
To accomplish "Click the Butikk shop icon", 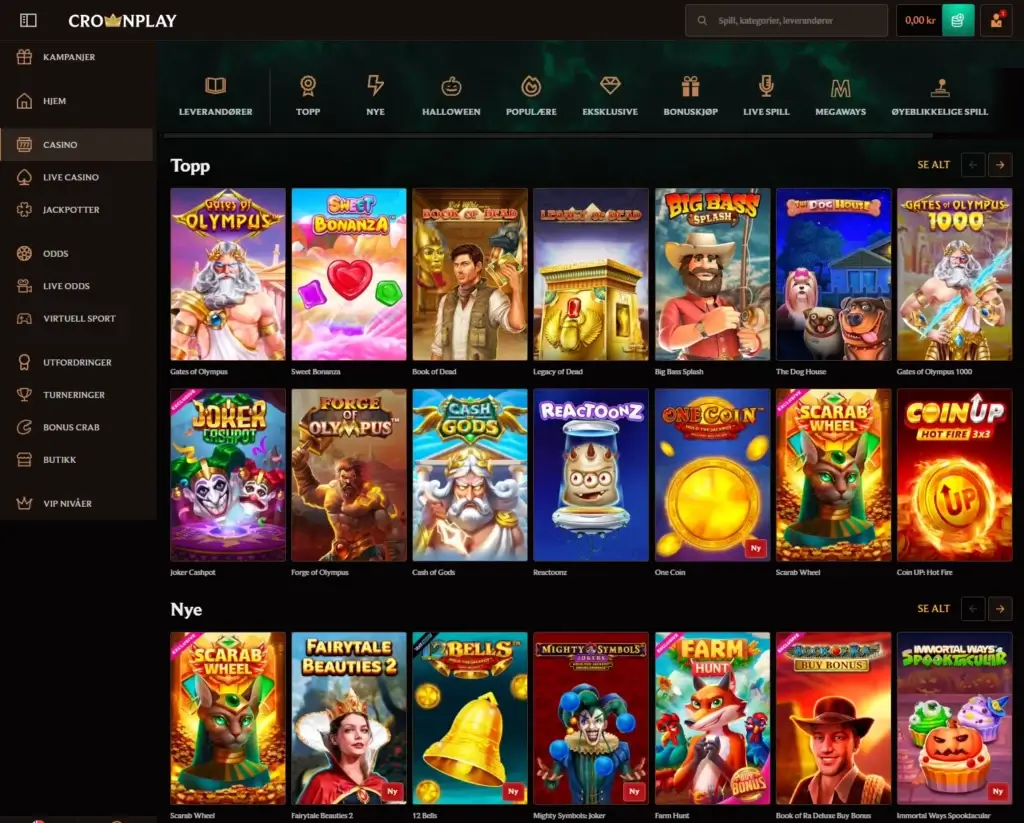I will tap(24, 460).
